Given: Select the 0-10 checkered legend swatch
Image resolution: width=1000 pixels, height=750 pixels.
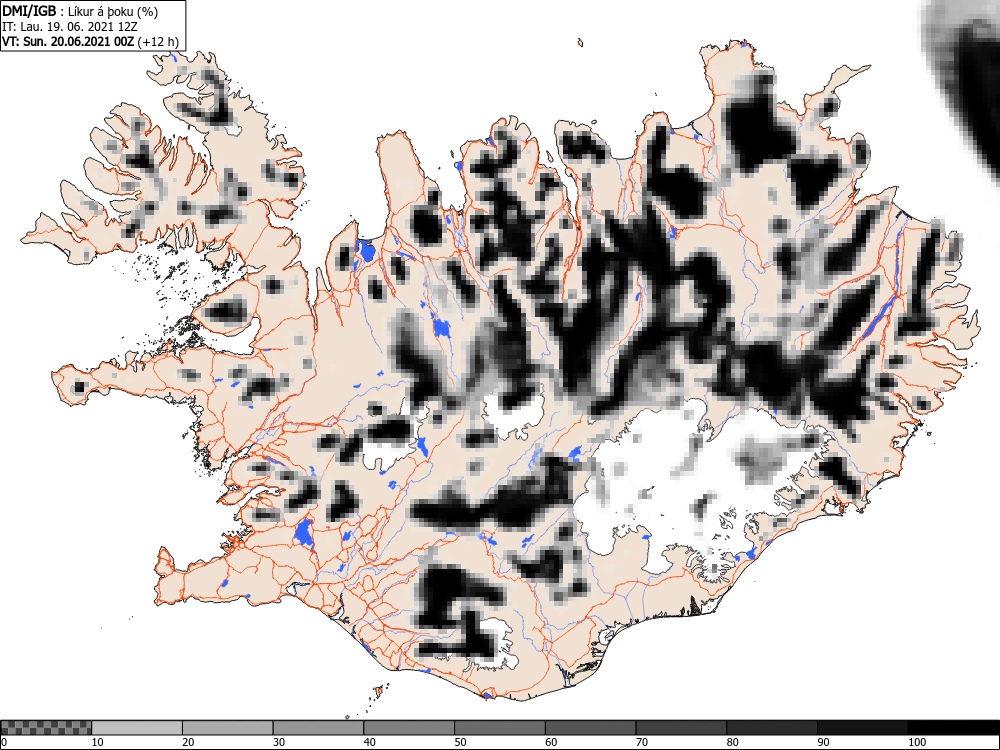Looking at the screenshot, I should 47,727.
